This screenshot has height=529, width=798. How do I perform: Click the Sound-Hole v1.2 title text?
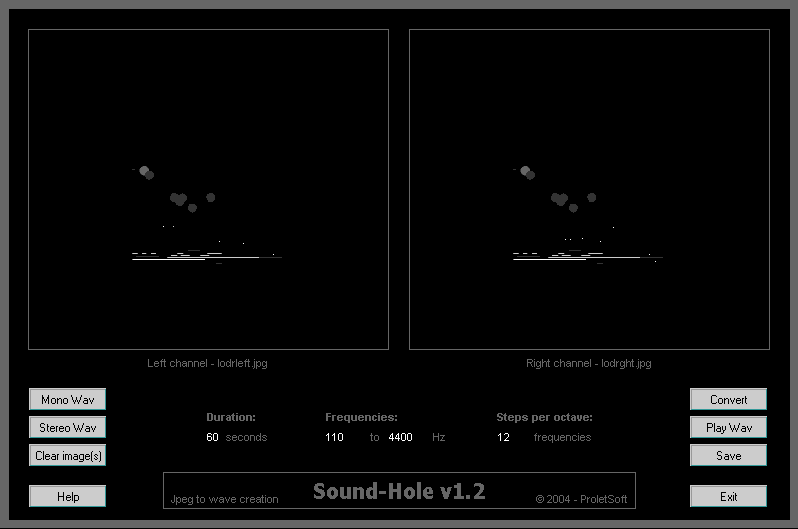click(399, 491)
